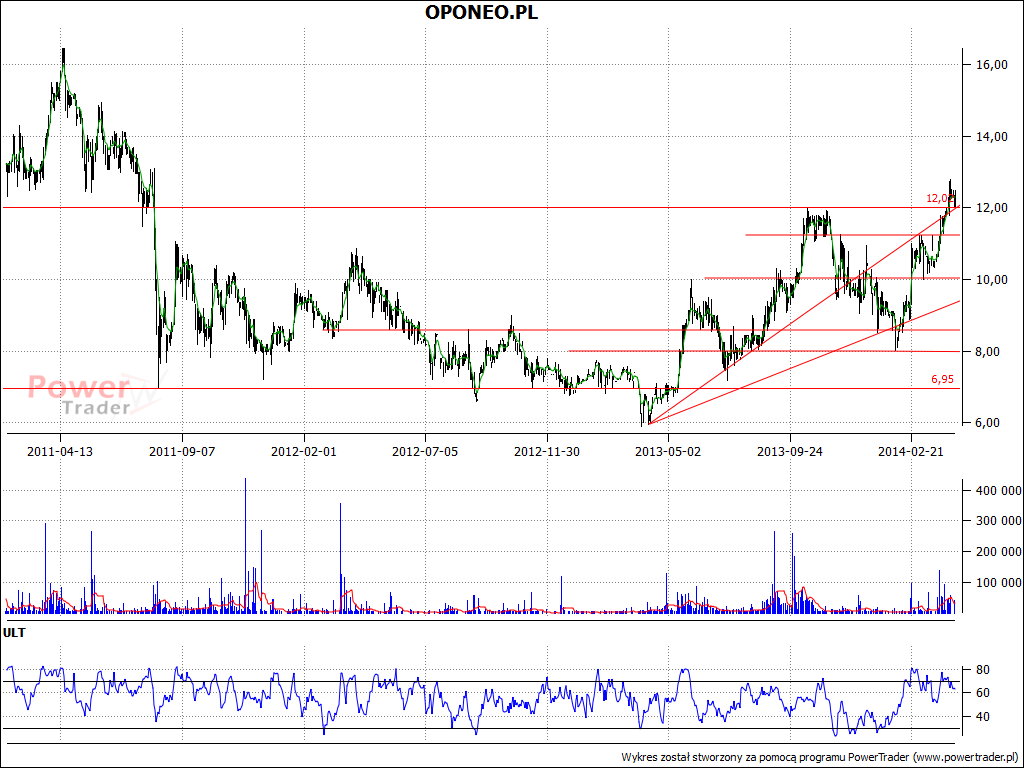Click the footer credit "Wykres został stworzony…" text
This screenshot has height=768, width=1024.
point(820,757)
